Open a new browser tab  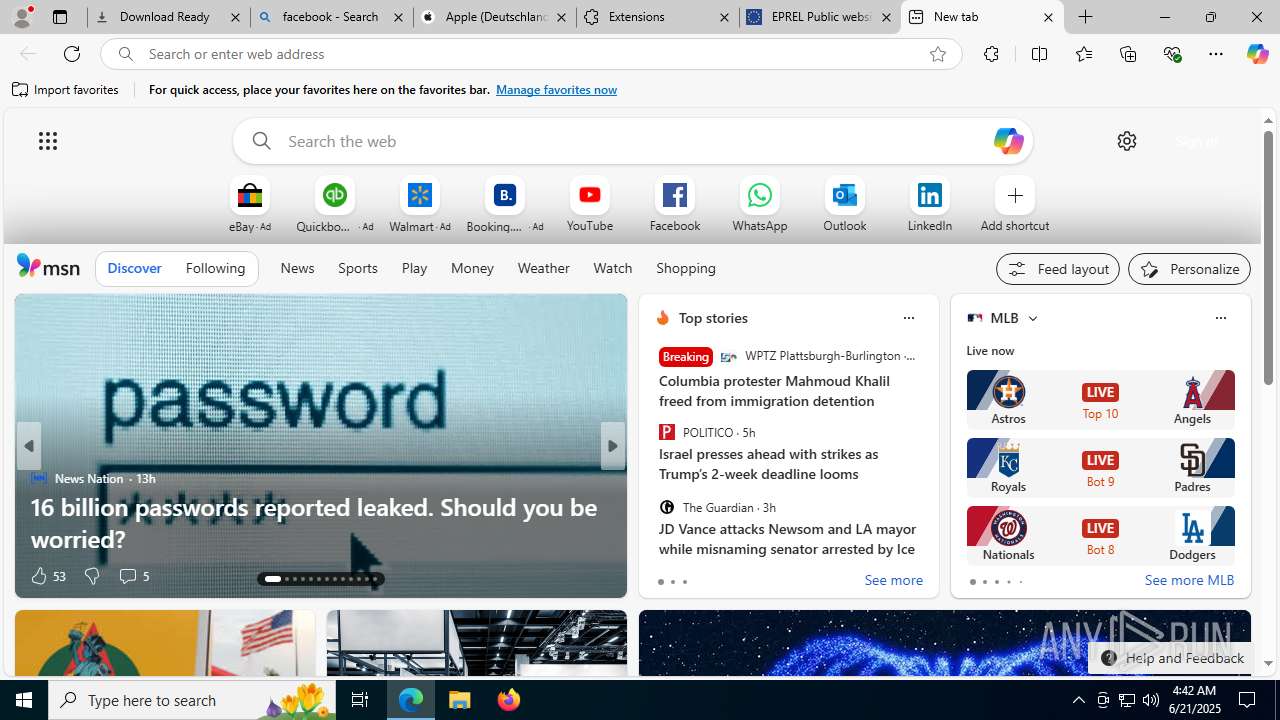(1085, 17)
